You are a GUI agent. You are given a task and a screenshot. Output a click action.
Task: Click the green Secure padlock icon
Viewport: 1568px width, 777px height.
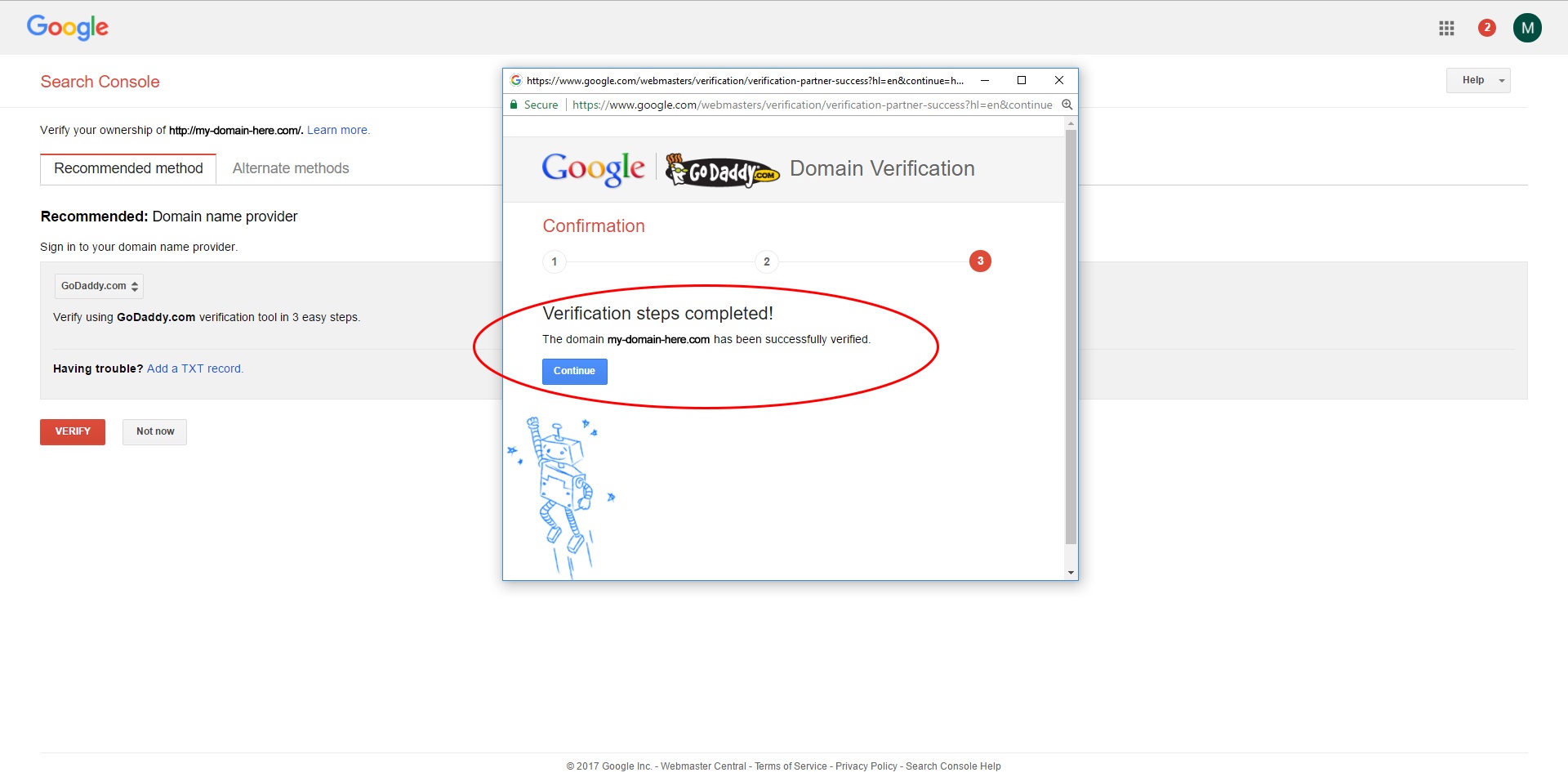coord(514,105)
